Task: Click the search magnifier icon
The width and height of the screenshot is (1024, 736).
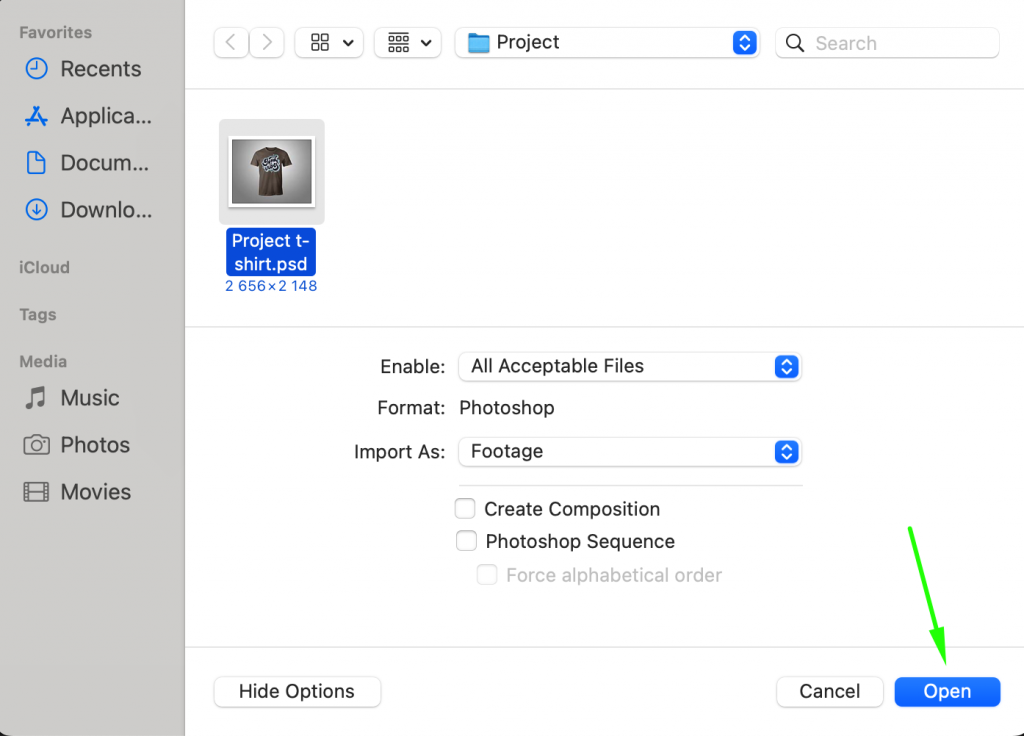Action: click(795, 43)
